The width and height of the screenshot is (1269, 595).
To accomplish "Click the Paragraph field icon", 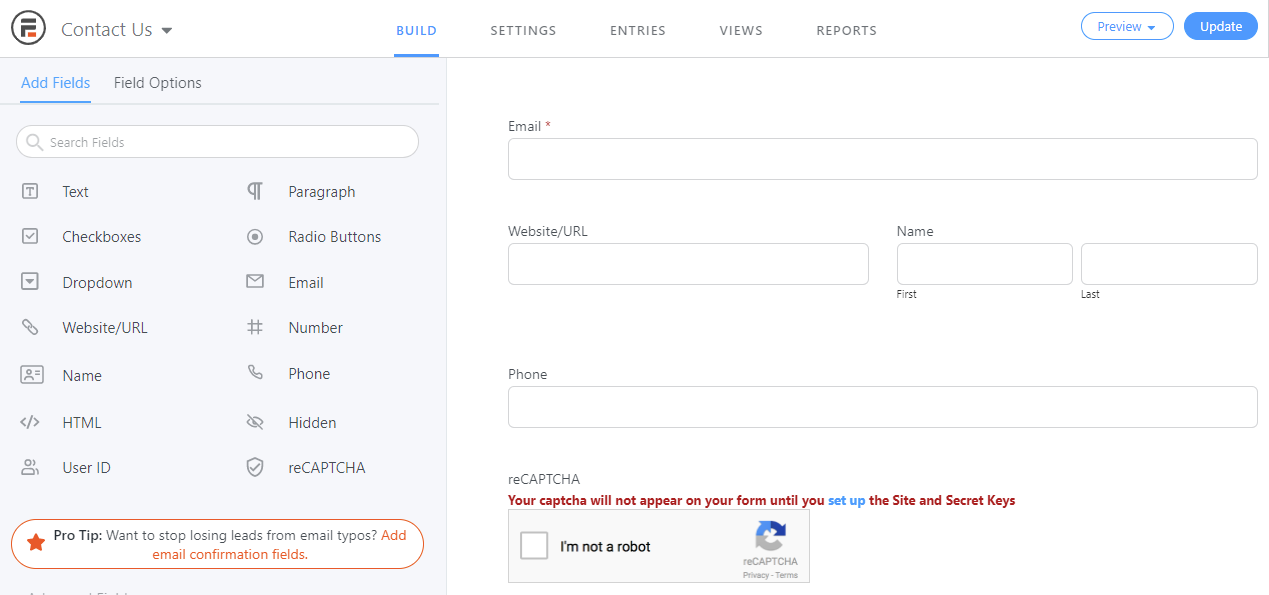I will pyautogui.click(x=255, y=191).
